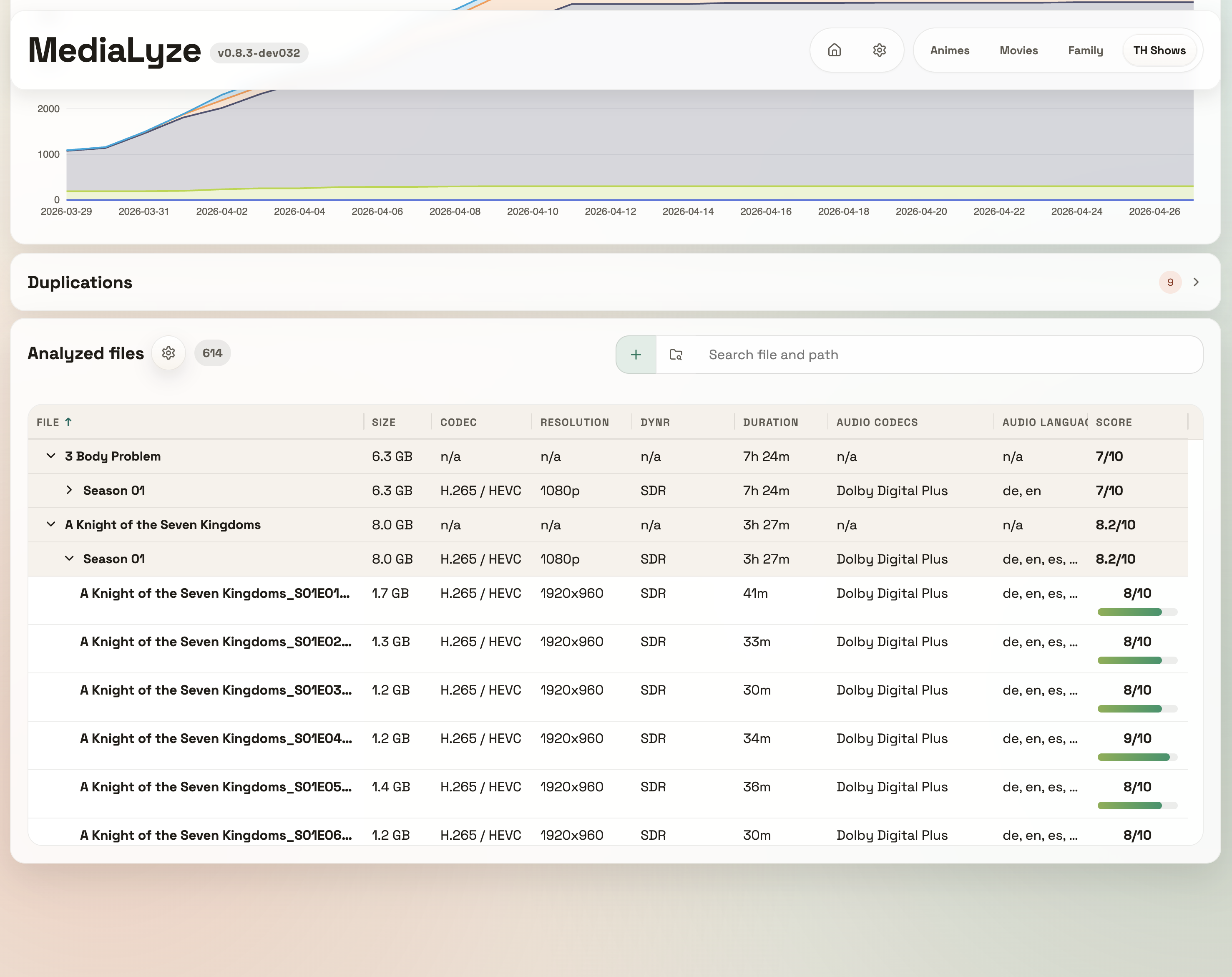This screenshot has width=1232, height=977.
Task: Select the S01E03 file row name
Action: pos(216,690)
